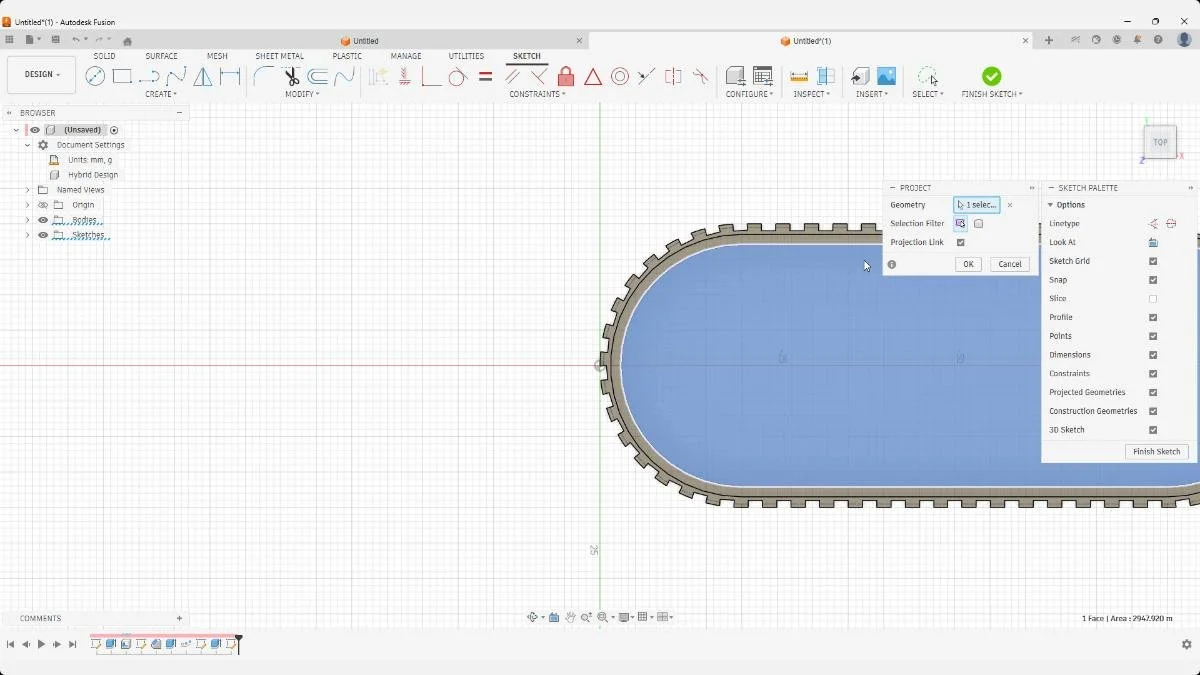
Task: Click the timeline Play button
Action: click(x=41, y=645)
